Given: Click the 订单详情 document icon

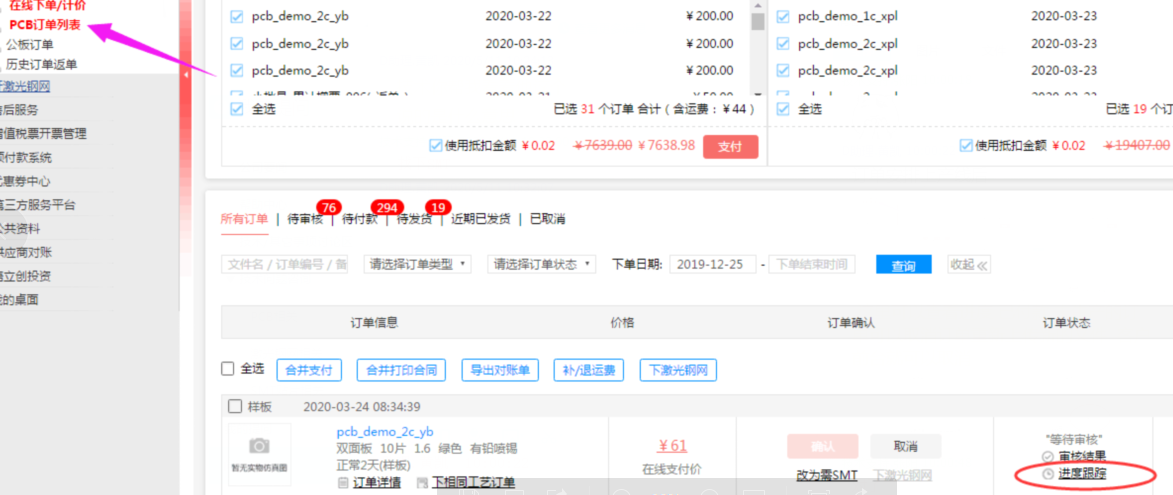Looking at the screenshot, I should pos(343,483).
